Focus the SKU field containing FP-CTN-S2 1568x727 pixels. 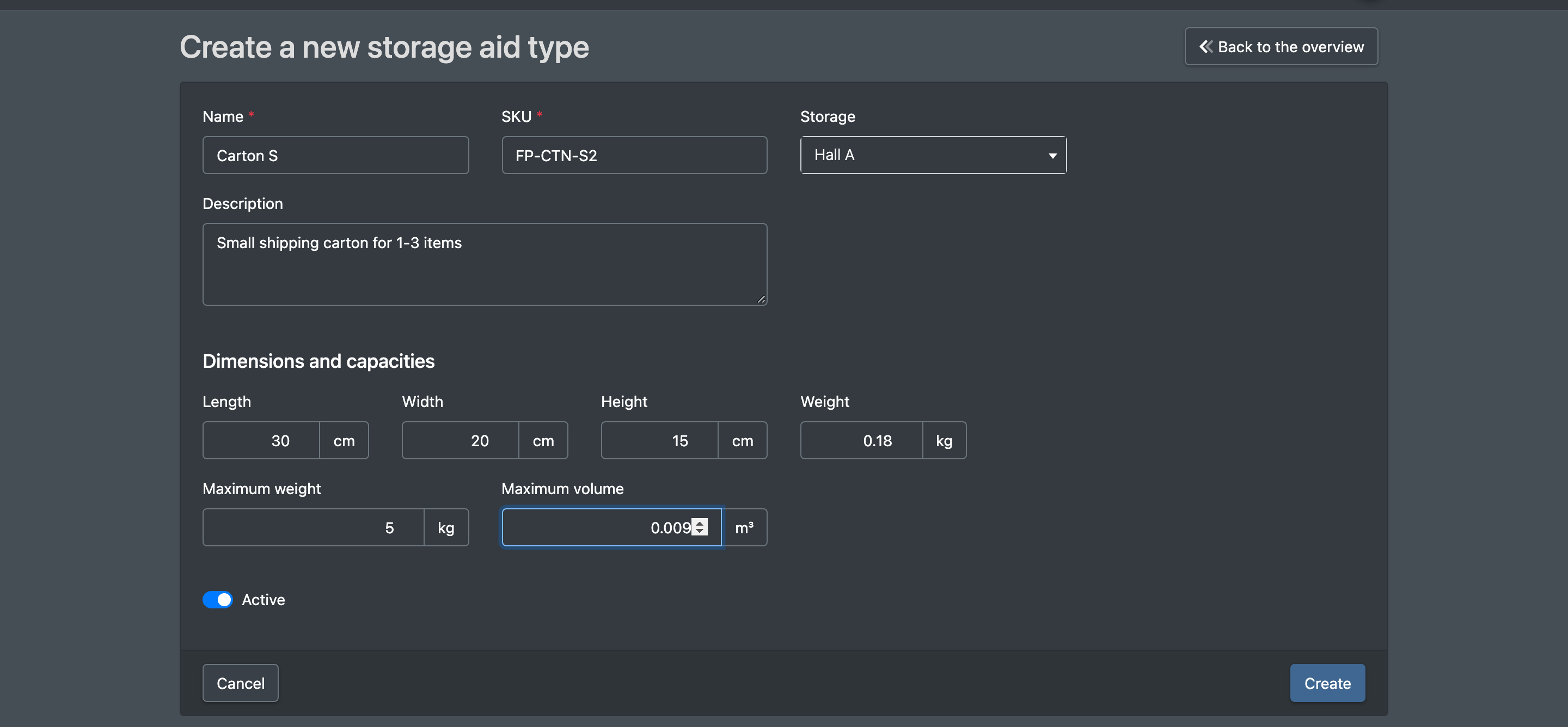pos(634,155)
